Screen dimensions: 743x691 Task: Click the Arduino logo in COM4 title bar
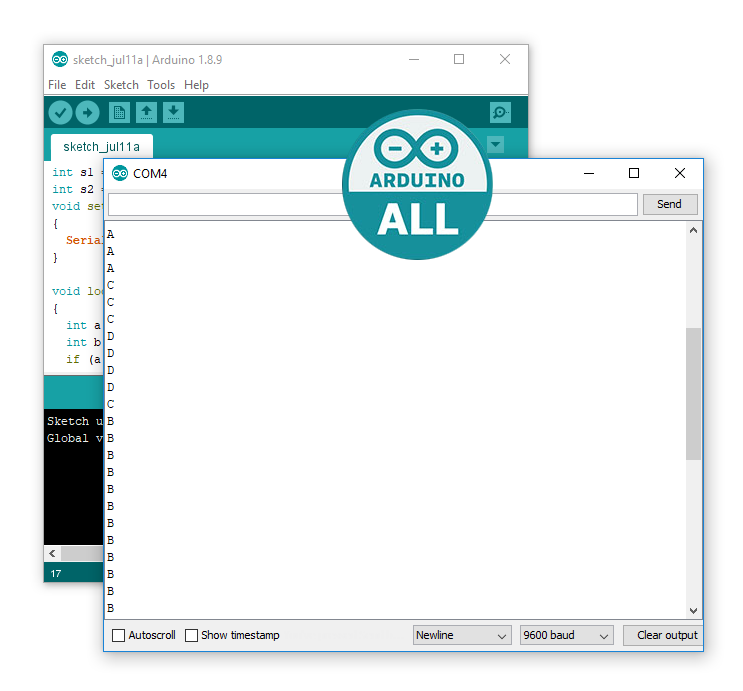pyautogui.click(x=120, y=173)
